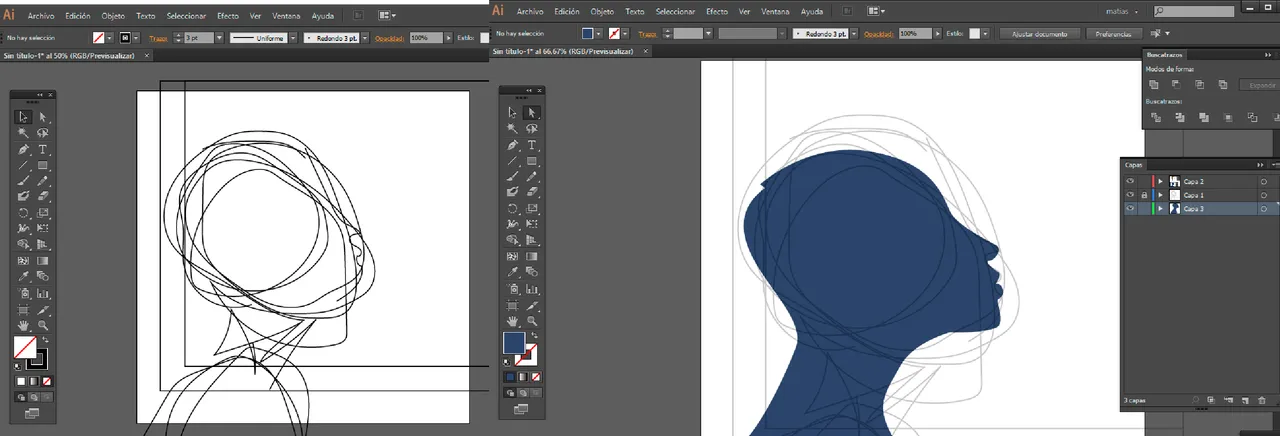1280x436 pixels.
Task: Choose Direct Selection tool in left window toolbox
Action: (43, 117)
